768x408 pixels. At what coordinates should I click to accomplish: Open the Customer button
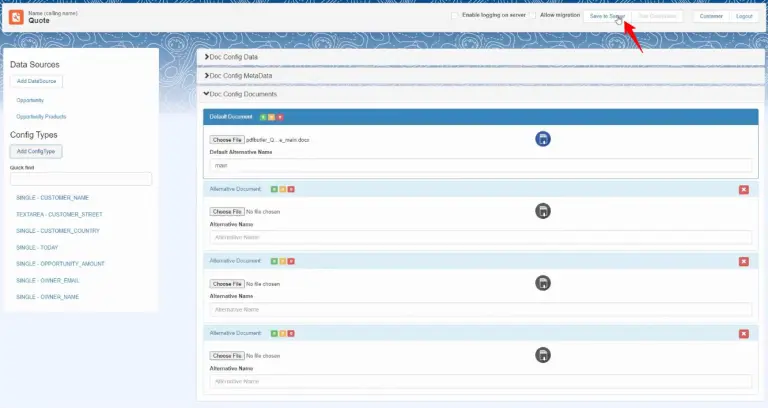[x=711, y=16]
